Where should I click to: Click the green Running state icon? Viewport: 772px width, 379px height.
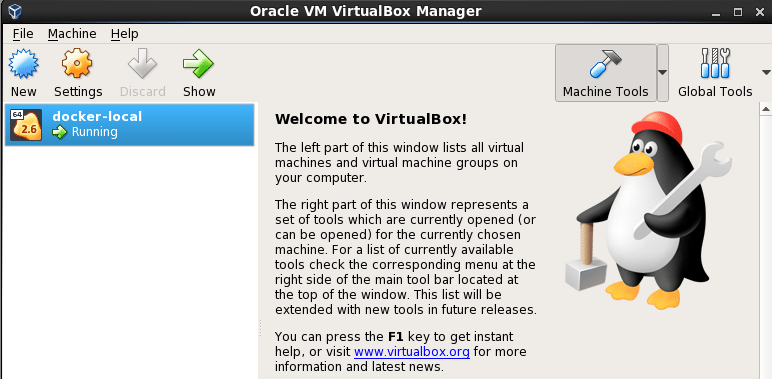pyautogui.click(x=60, y=132)
